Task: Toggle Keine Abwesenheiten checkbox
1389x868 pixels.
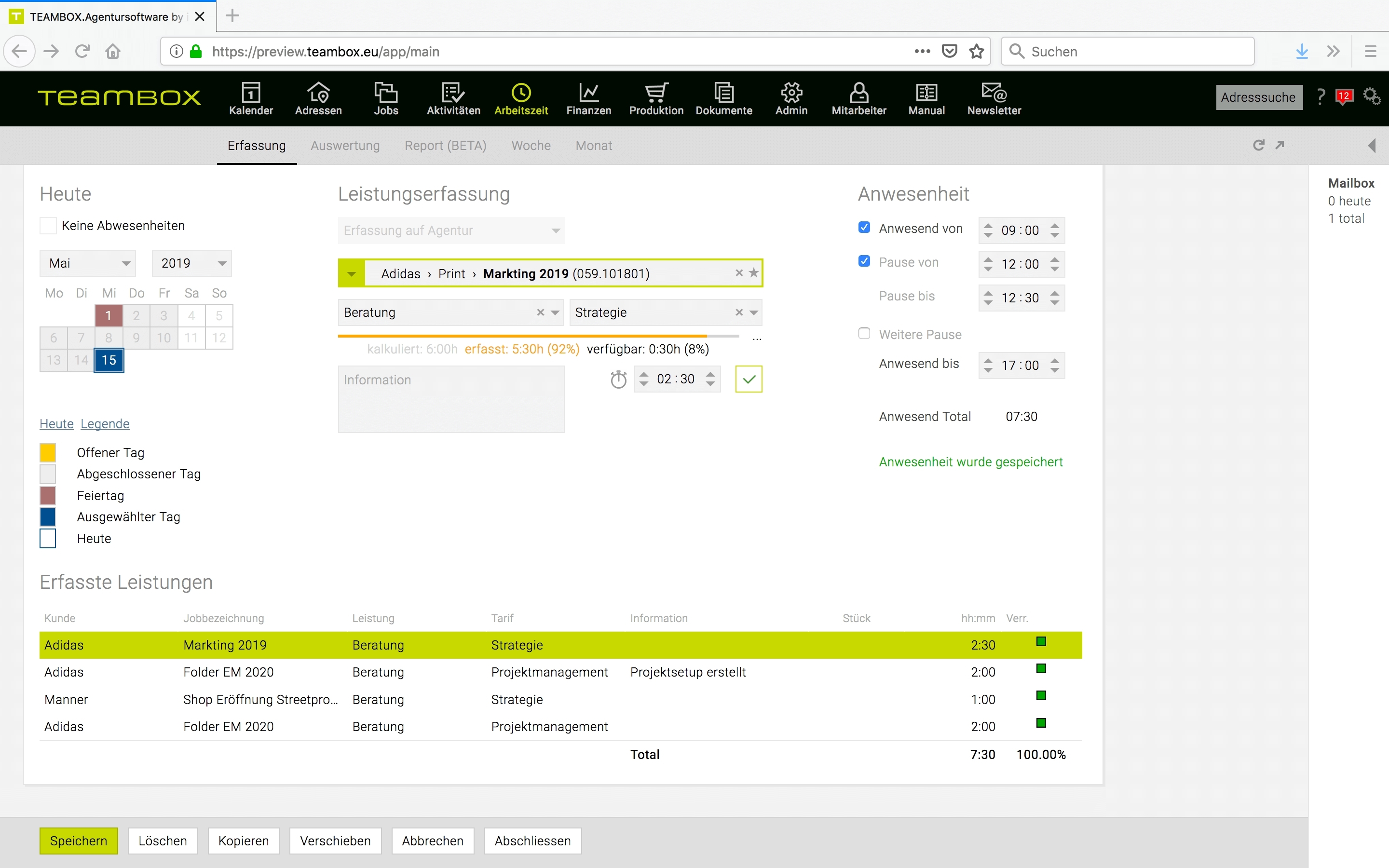Action: point(48,226)
